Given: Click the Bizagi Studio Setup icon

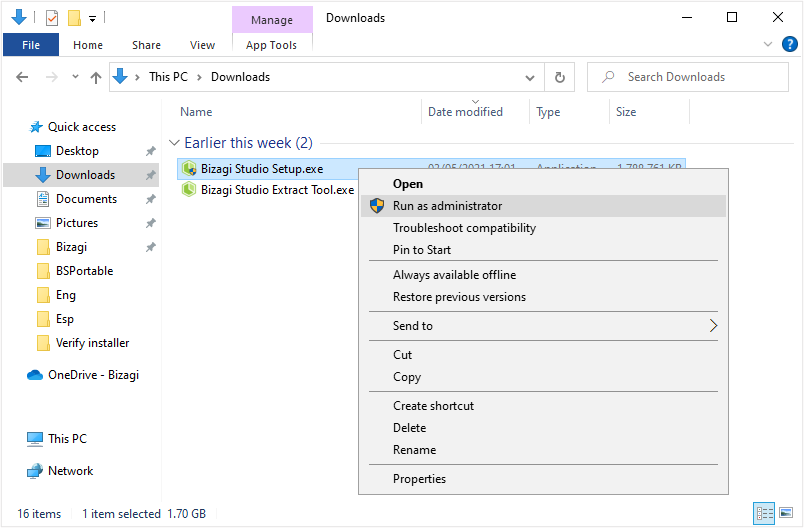Looking at the screenshot, I should click(x=189, y=168).
